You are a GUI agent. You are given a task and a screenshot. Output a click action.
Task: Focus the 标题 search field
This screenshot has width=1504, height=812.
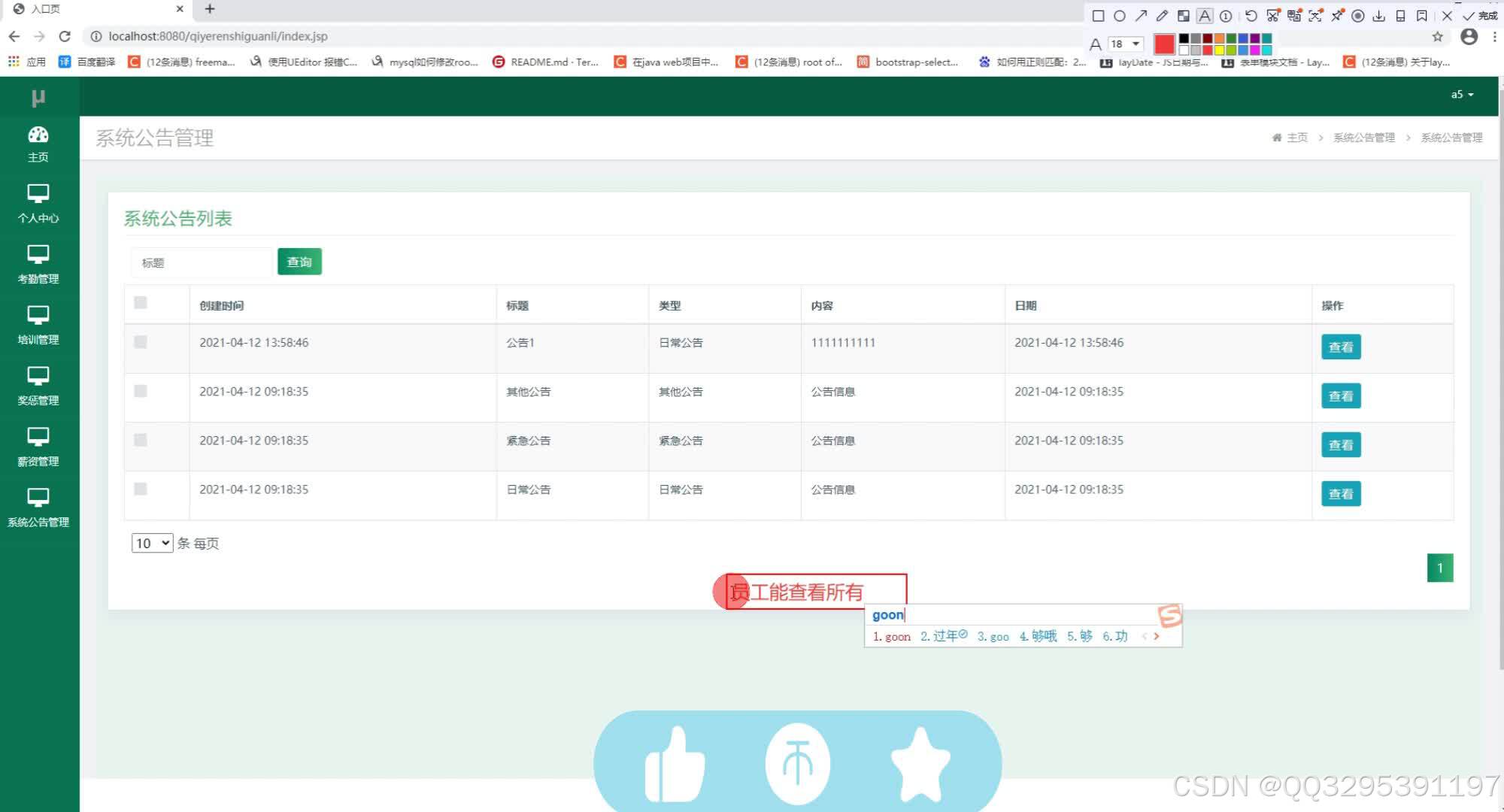pyautogui.click(x=202, y=262)
